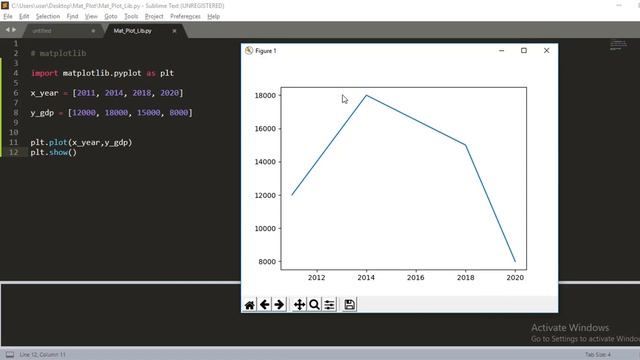This screenshot has width=640, height=360.
Task: Click the Figure 1 window icon
Action: point(249,51)
